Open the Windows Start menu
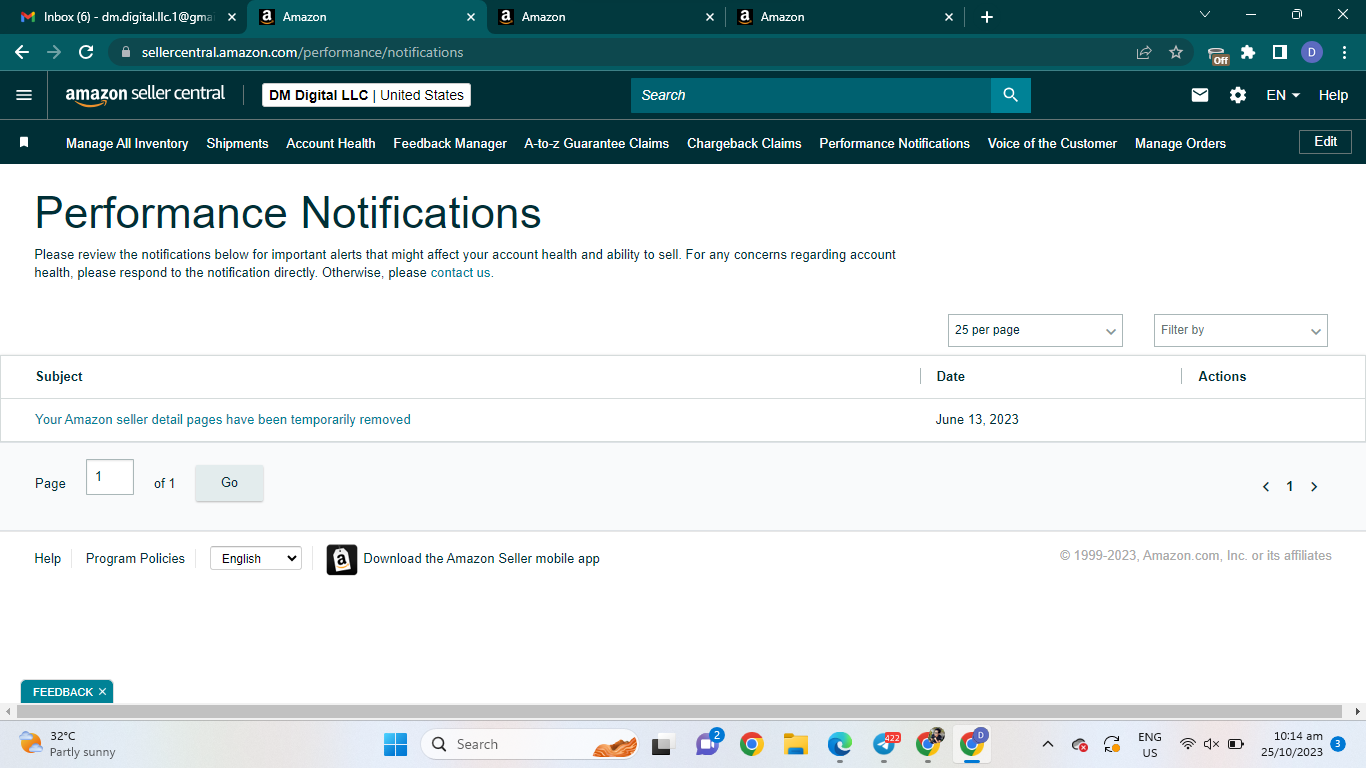The width and height of the screenshot is (1366, 768). pos(395,744)
